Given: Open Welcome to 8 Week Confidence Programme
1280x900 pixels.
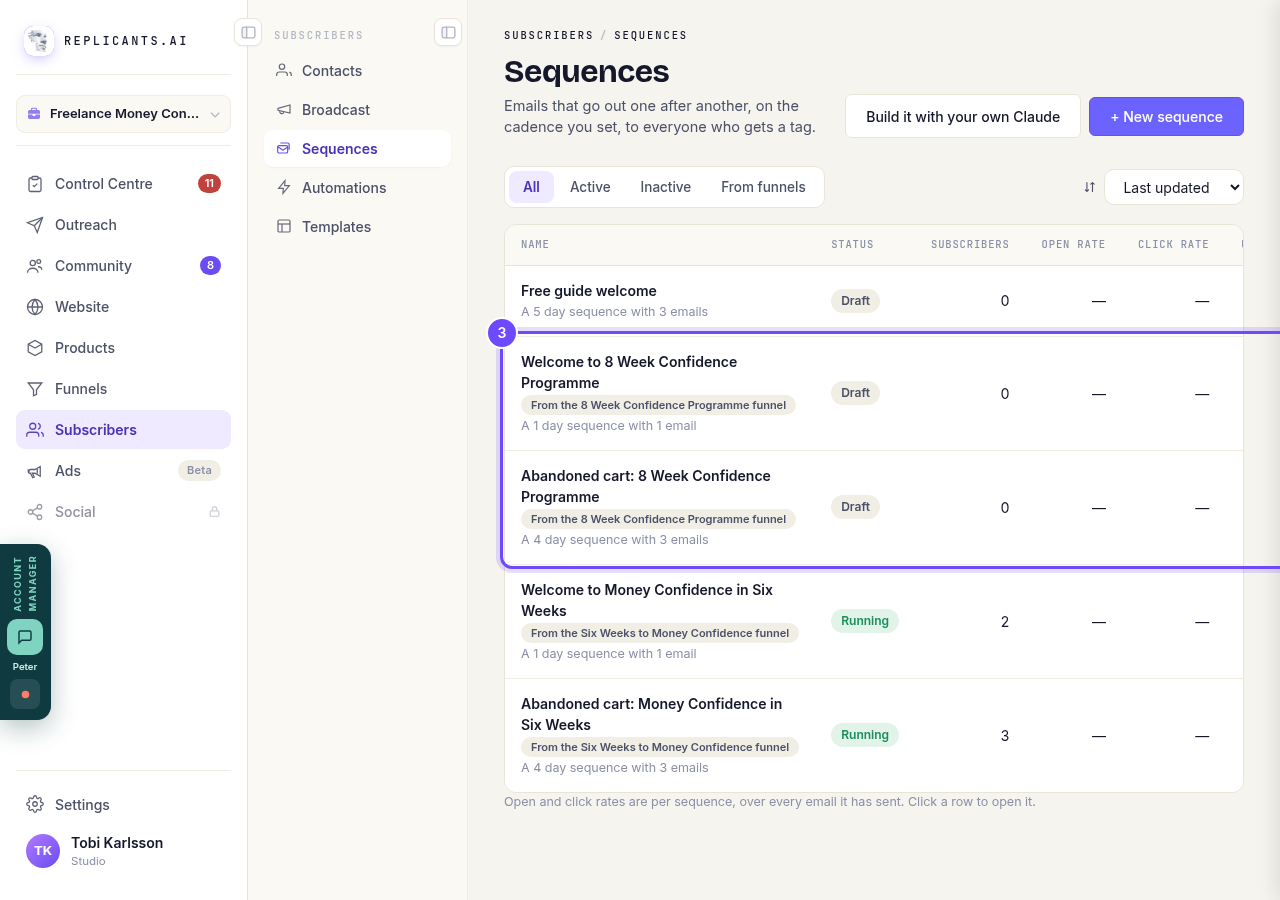Looking at the screenshot, I should tap(874, 393).
